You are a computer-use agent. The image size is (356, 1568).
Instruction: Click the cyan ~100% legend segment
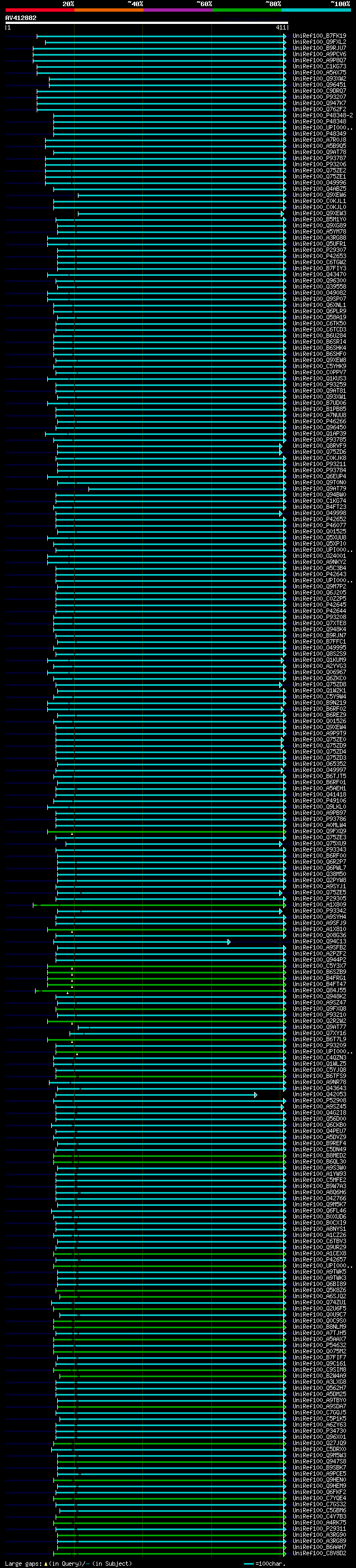[316, 10]
